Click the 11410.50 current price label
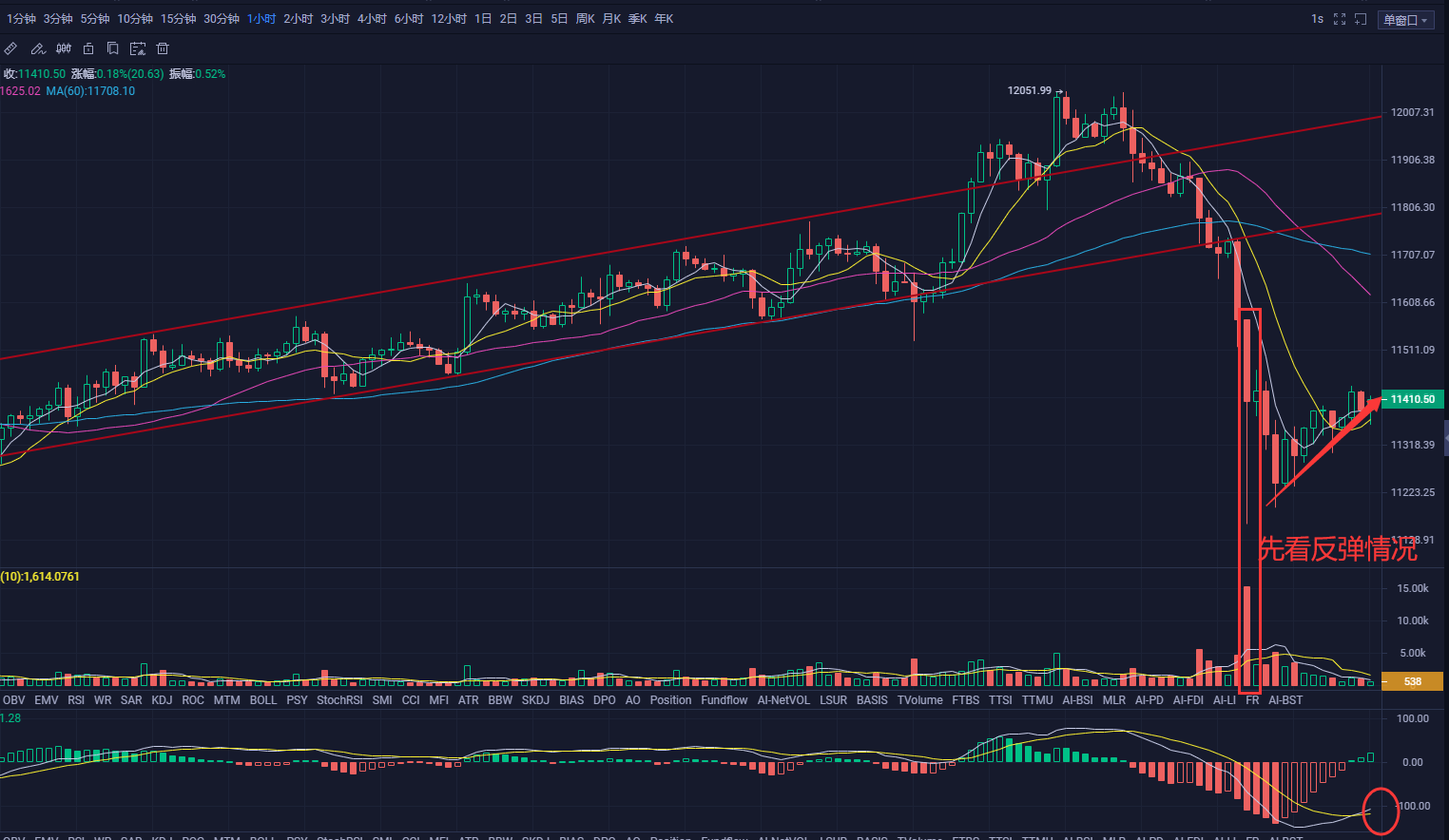This screenshot has height=840, width=1449. point(1412,399)
